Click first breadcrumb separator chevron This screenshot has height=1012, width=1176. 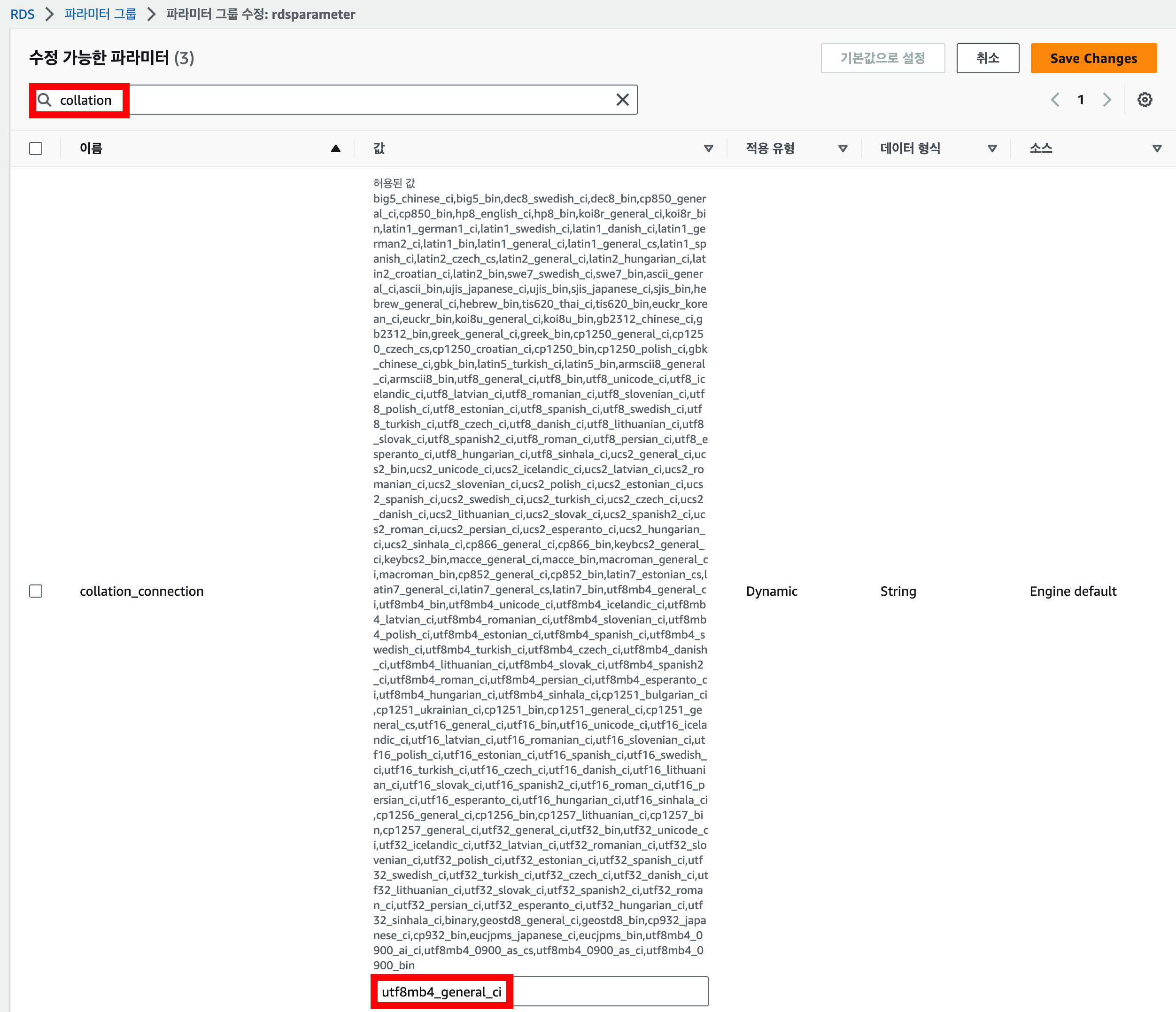click(x=49, y=14)
